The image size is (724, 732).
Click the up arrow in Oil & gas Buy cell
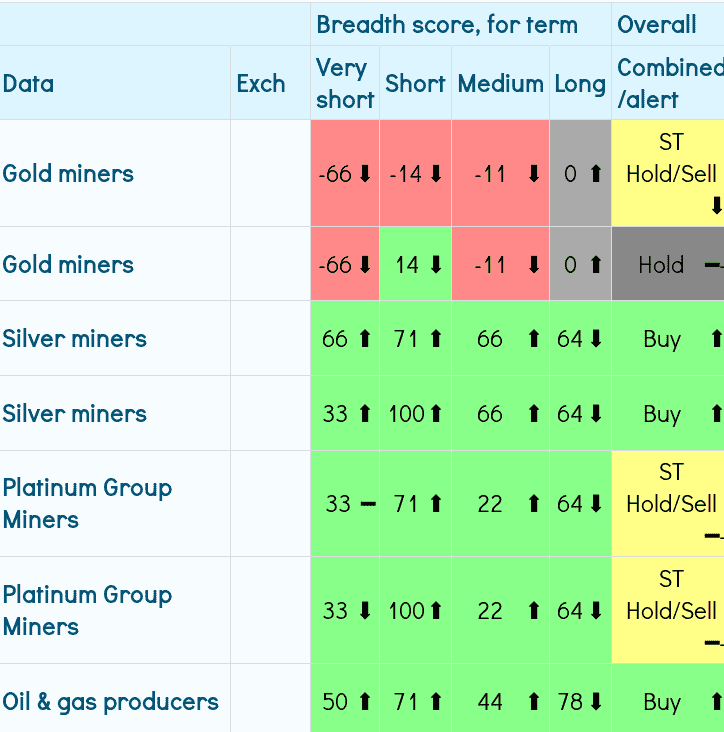[x=716, y=702]
